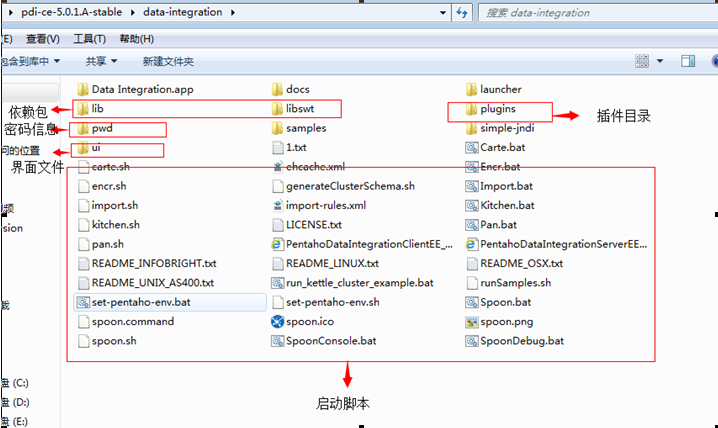718x428 pixels.
Task: Select set-pentaho-env.sh file name
Action: point(332,302)
